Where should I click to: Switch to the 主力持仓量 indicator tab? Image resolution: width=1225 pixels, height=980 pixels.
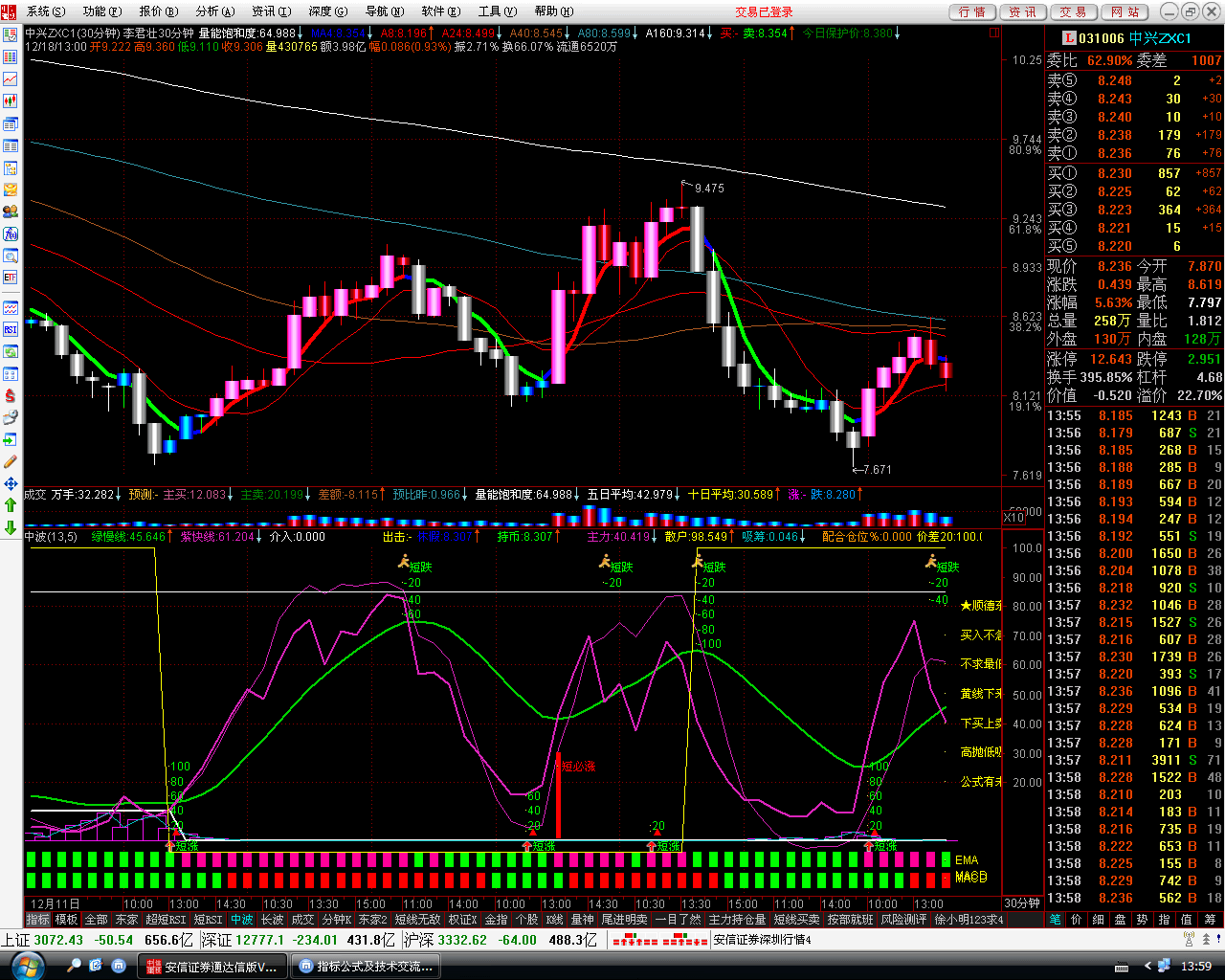[737, 920]
